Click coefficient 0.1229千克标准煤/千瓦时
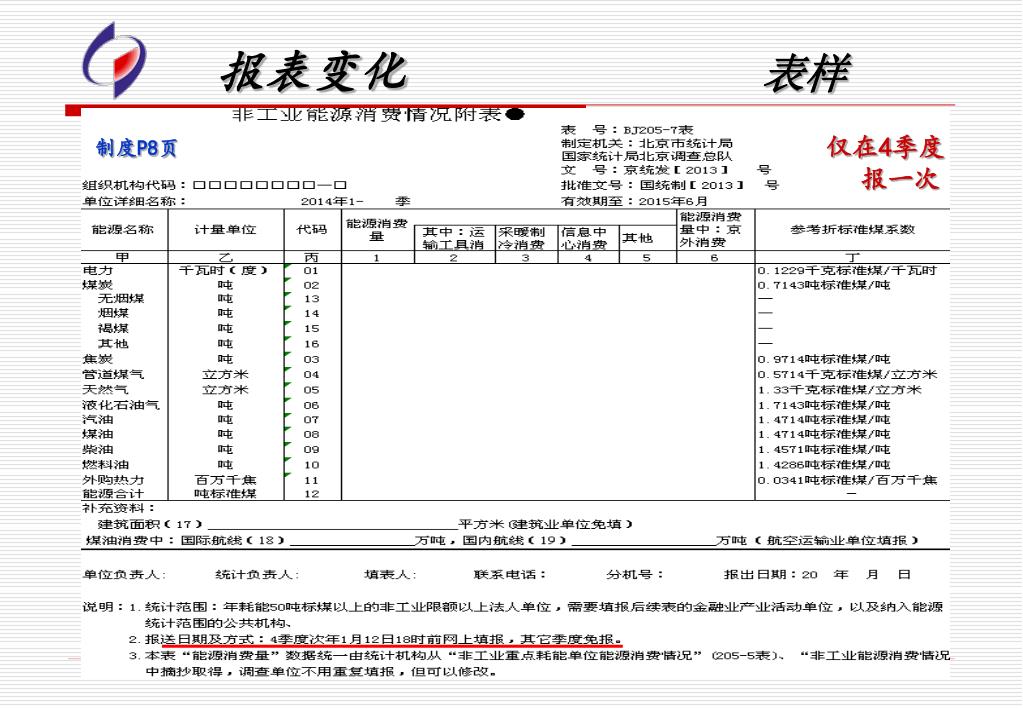The width and height of the screenshot is (1023, 708). [x=847, y=270]
